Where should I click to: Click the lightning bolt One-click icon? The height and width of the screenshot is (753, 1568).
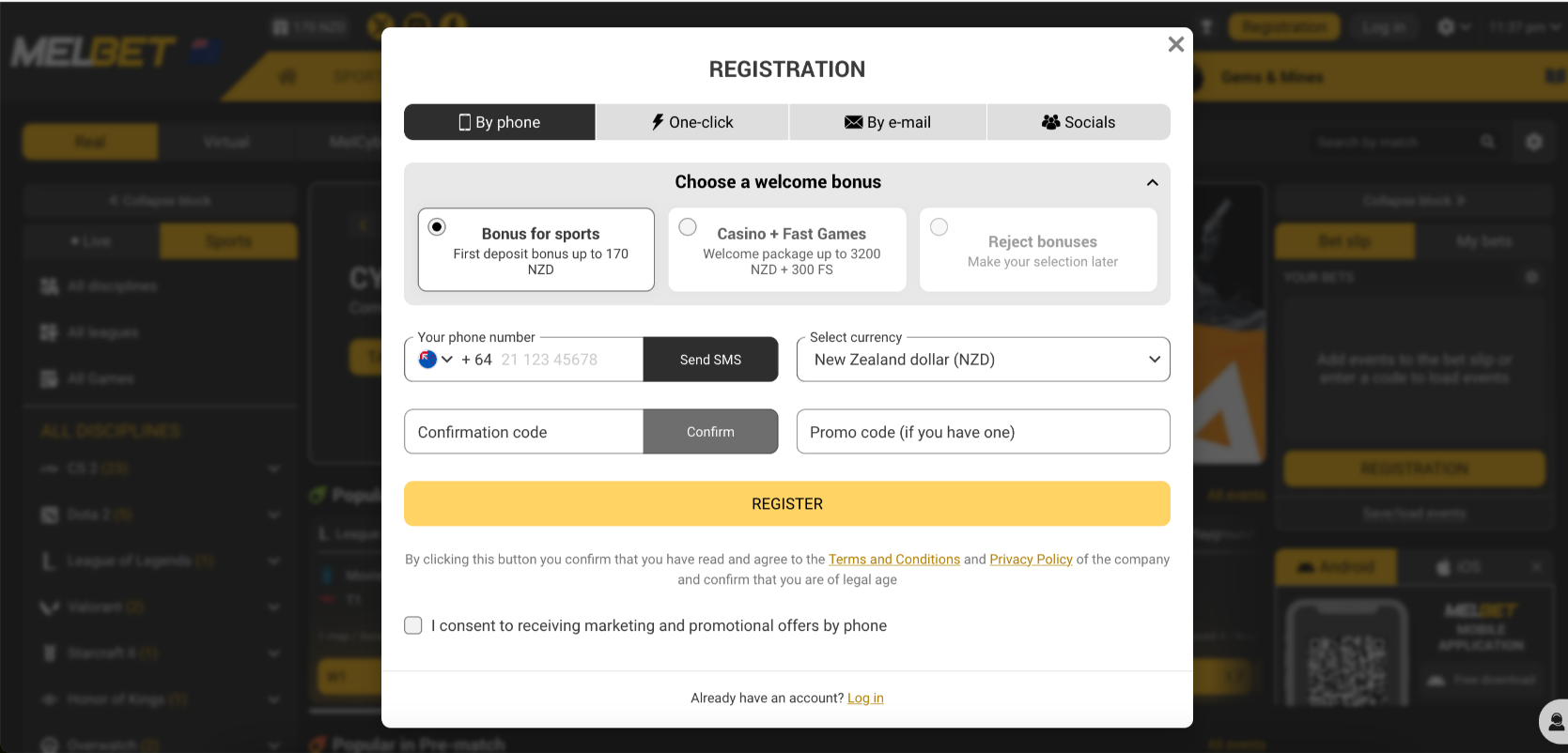pos(658,122)
